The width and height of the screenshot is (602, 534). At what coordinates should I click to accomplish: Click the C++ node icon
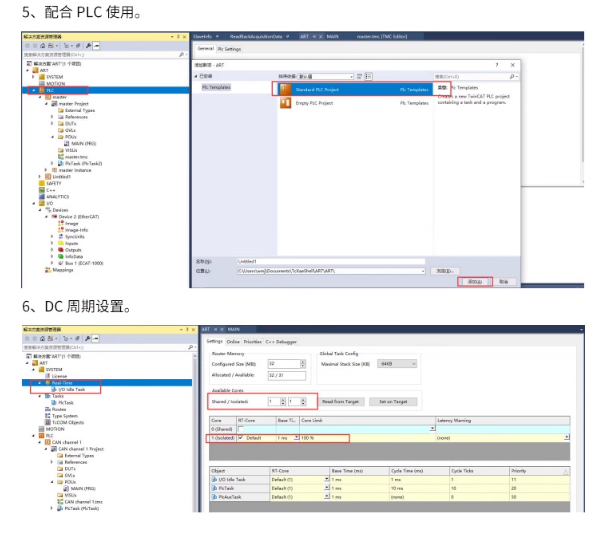coord(42,190)
